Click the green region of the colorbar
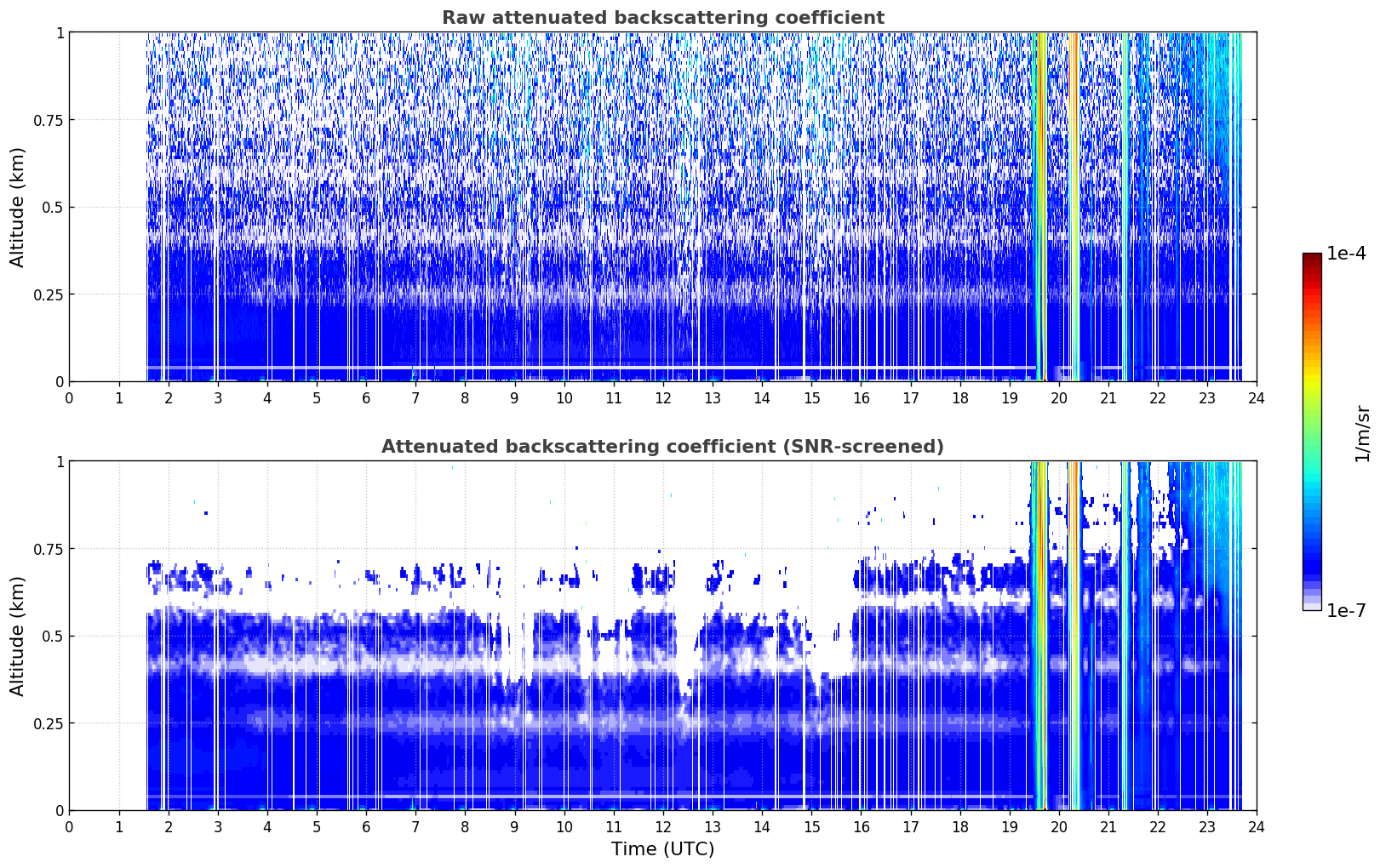The width and height of the screenshot is (1380, 868). point(1312,425)
